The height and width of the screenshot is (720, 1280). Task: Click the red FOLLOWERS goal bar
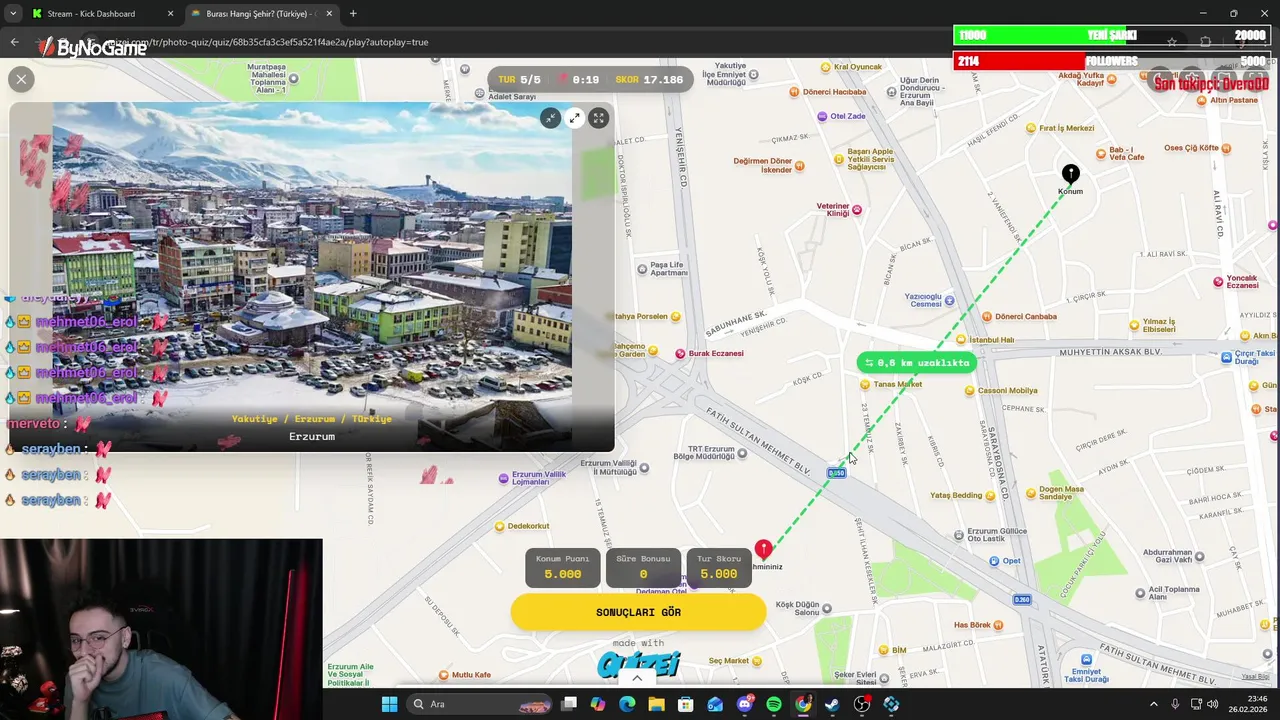[x=1110, y=62]
